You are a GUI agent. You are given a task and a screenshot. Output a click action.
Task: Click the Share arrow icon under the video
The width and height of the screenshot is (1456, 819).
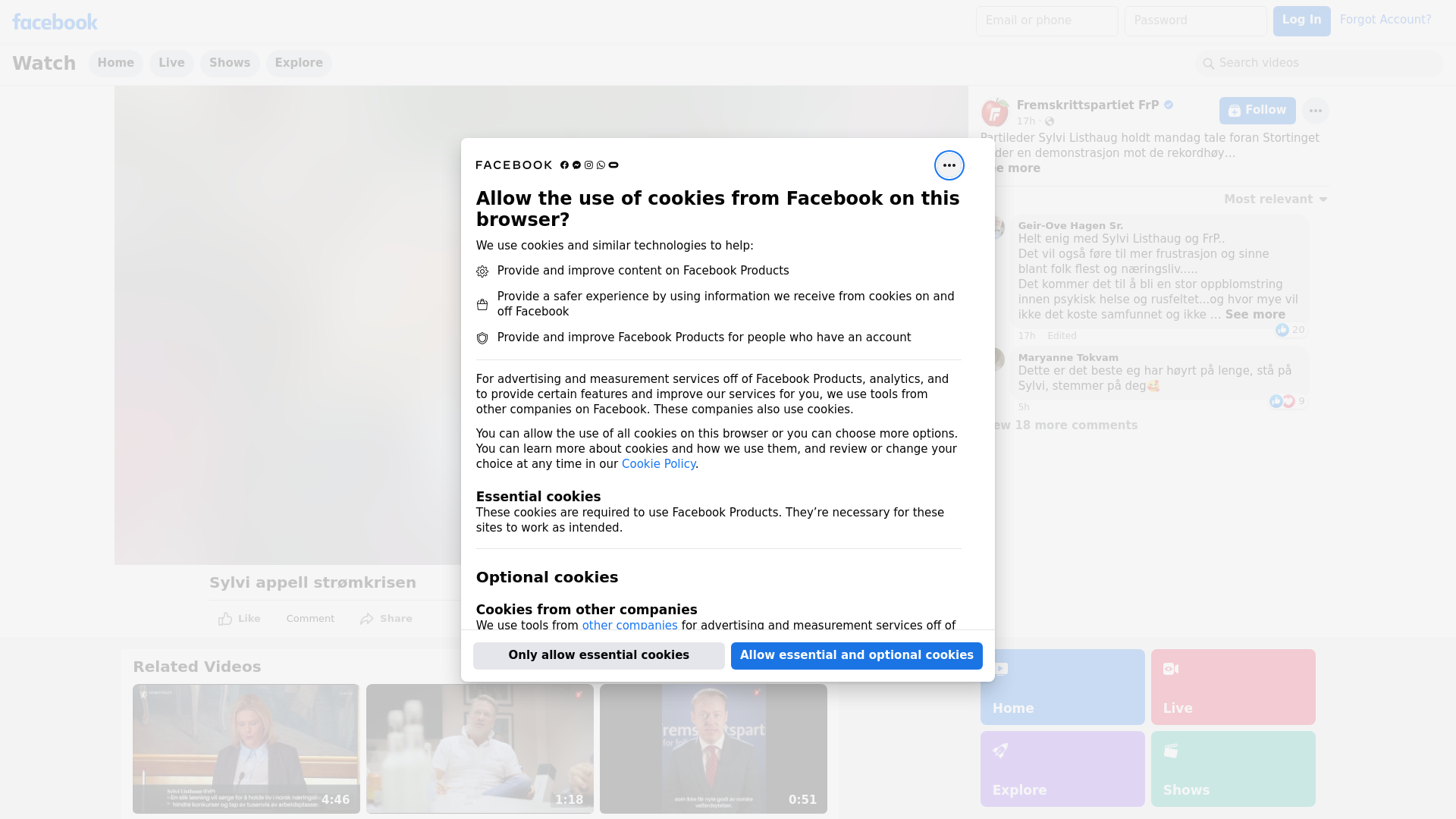click(x=367, y=619)
